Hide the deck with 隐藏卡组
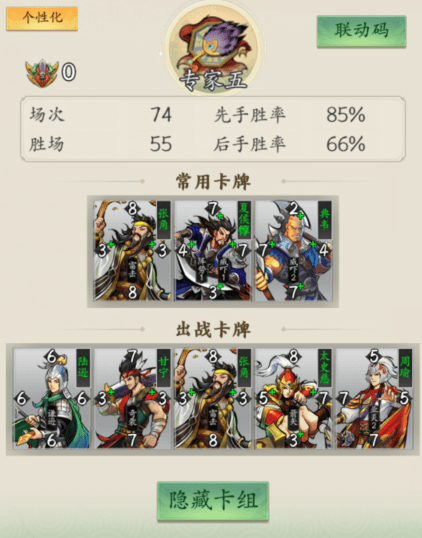Image resolution: width=422 pixels, height=538 pixels. [213, 501]
